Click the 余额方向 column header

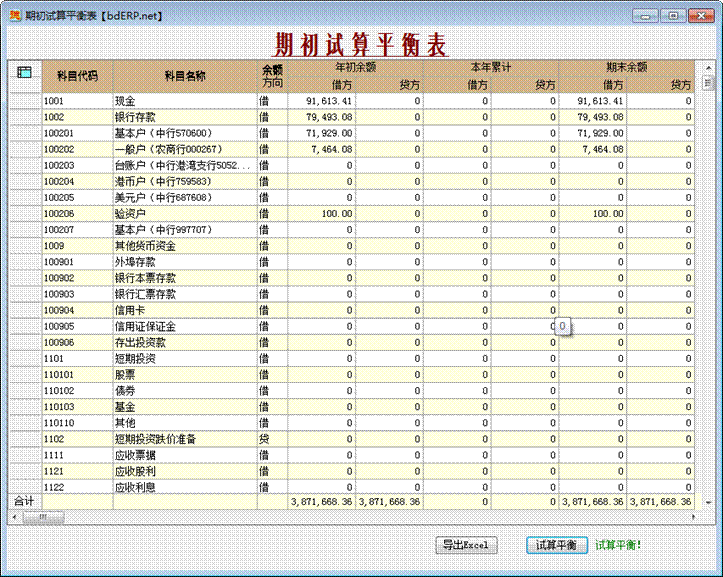coord(272,76)
